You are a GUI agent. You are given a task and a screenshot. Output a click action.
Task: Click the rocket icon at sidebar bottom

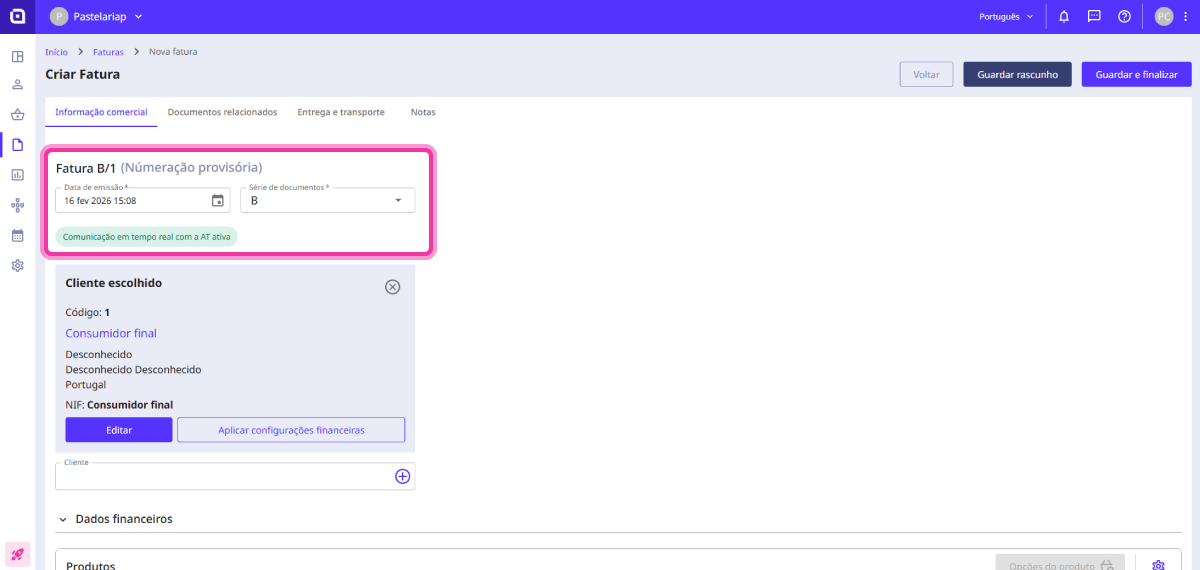(17, 553)
